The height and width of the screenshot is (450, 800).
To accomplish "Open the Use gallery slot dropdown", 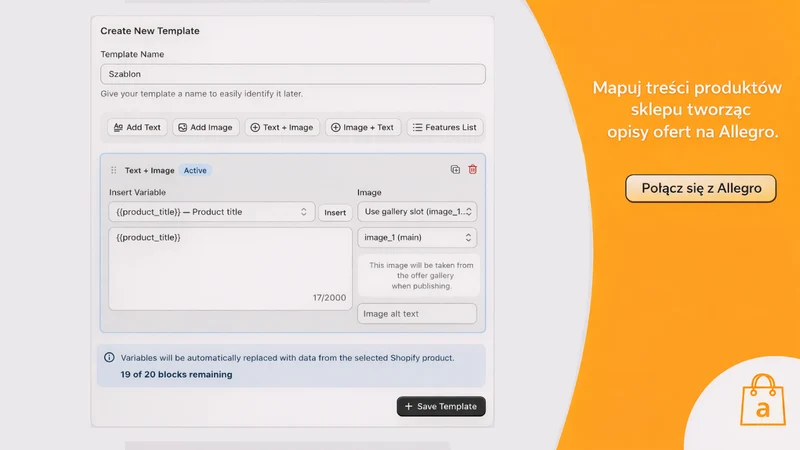I will [417, 212].
